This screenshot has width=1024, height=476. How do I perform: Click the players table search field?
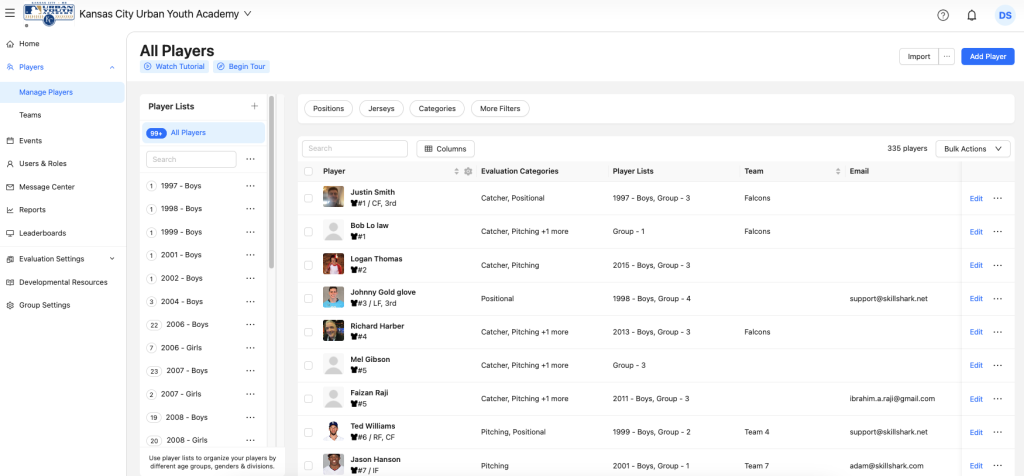[355, 149]
